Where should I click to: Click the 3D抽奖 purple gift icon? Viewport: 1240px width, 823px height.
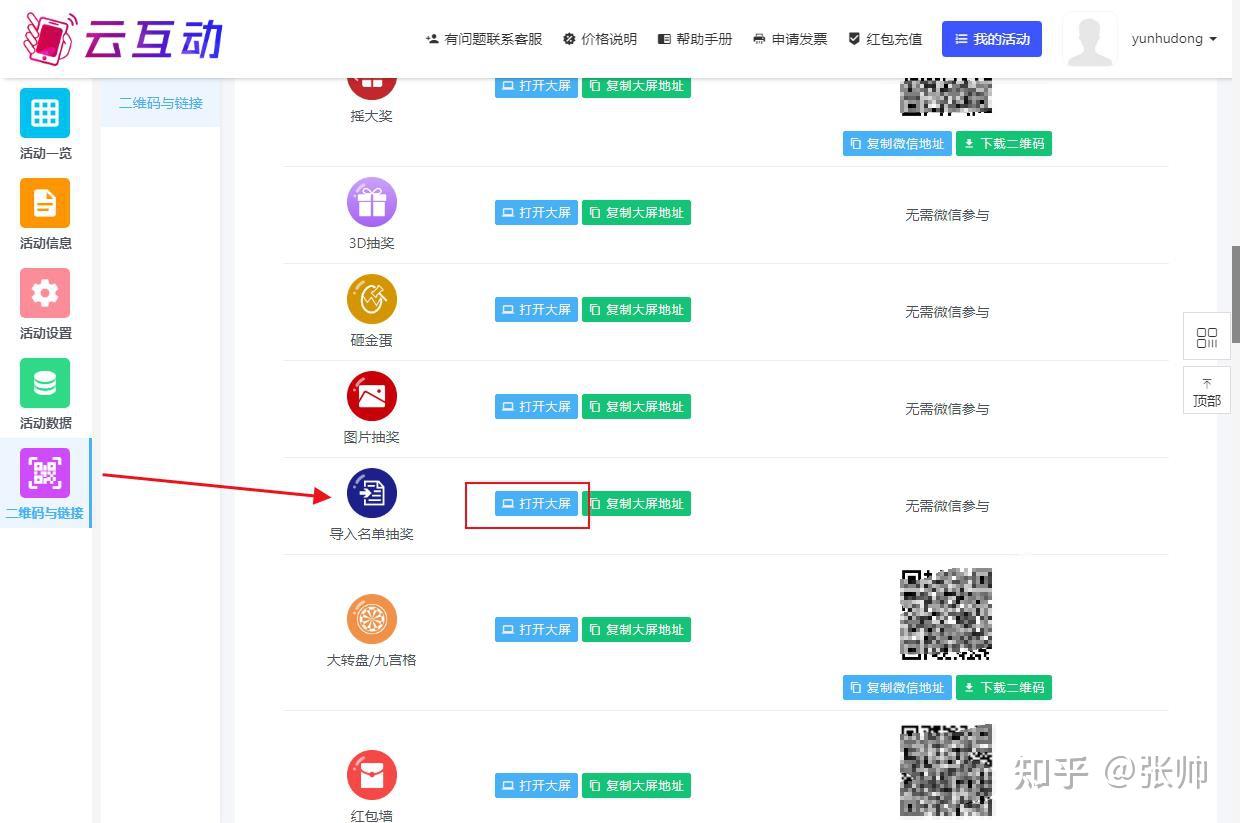click(371, 202)
